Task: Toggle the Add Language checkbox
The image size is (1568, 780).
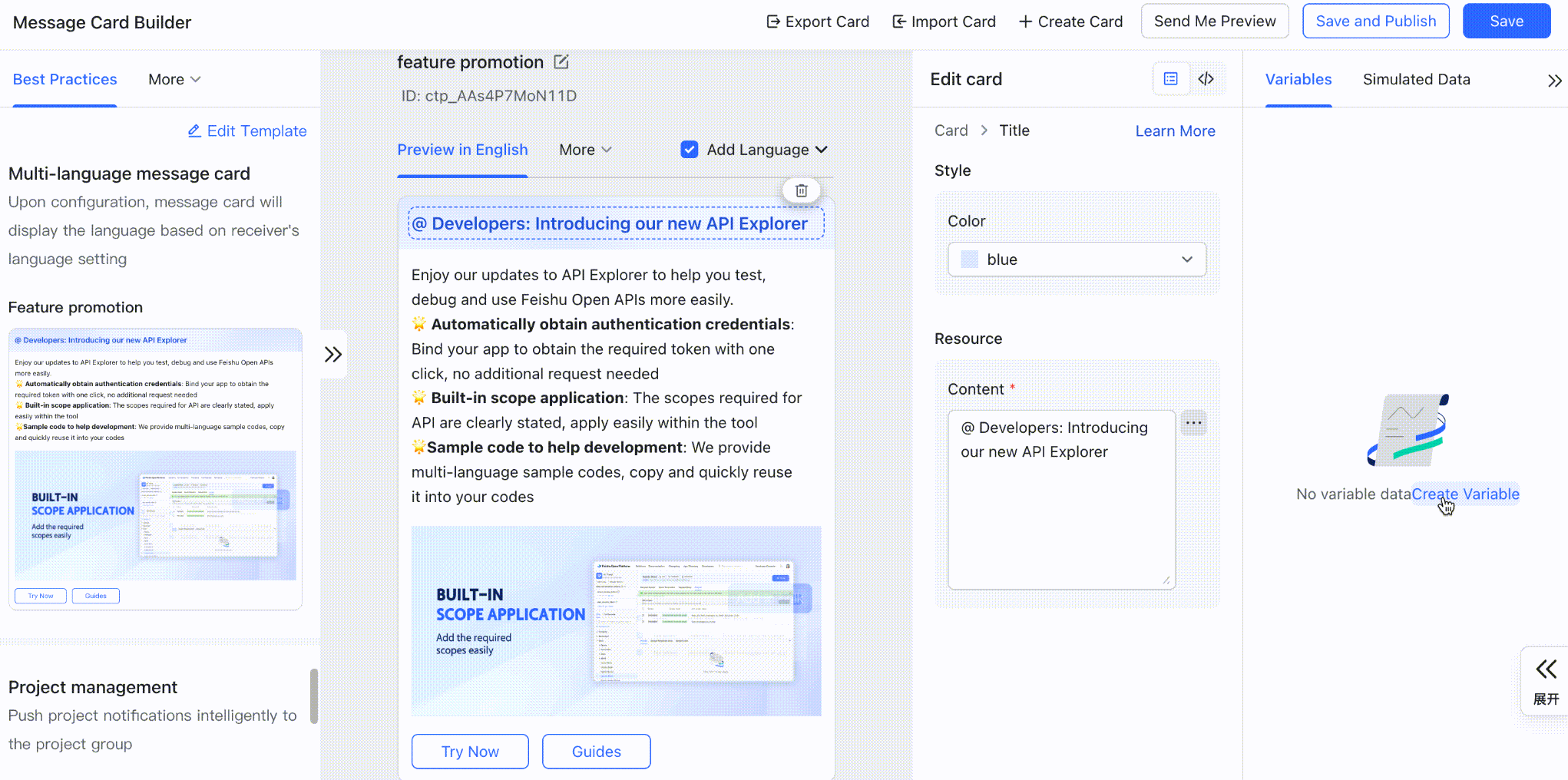Action: tap(690, 150)
